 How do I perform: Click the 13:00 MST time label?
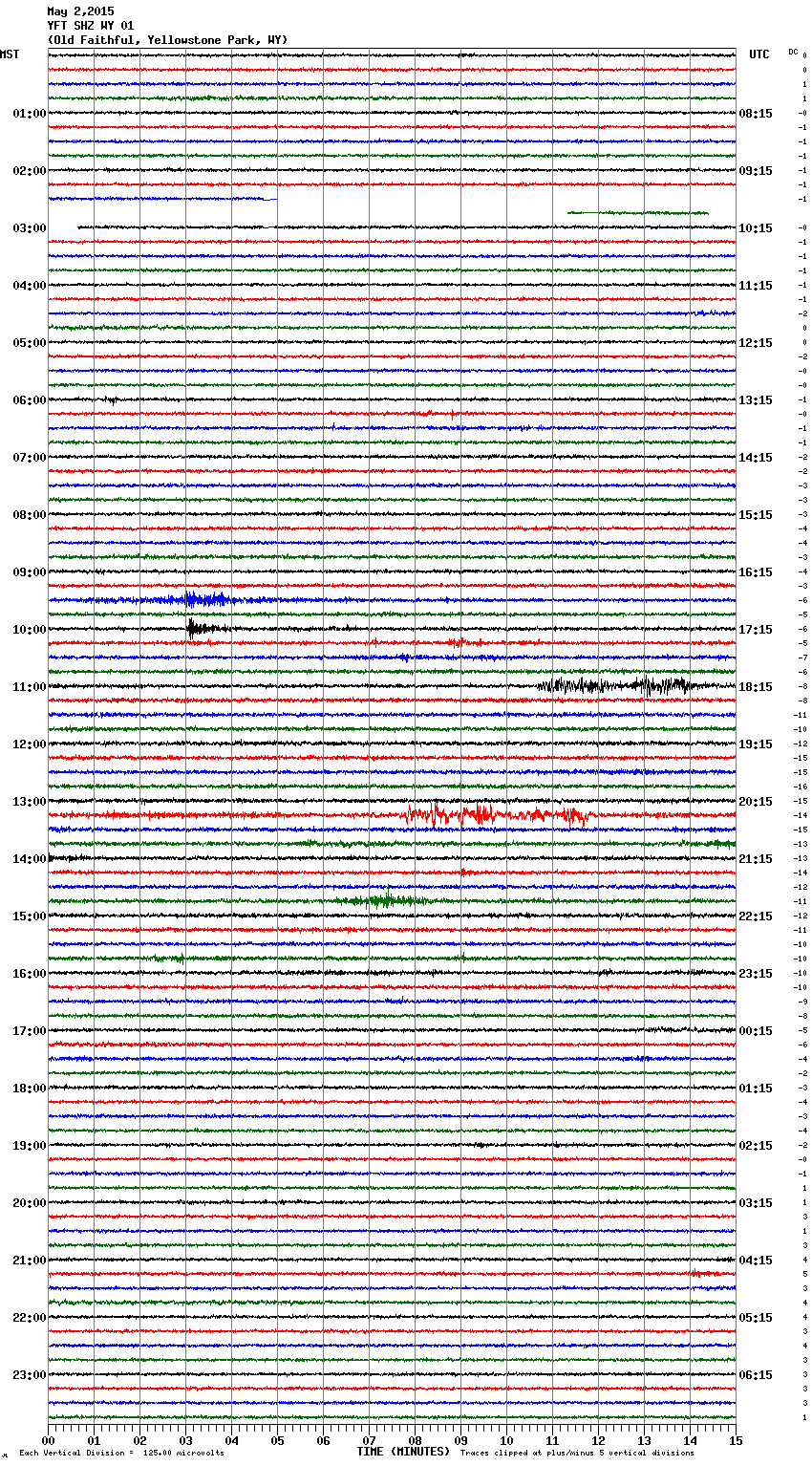30,802
